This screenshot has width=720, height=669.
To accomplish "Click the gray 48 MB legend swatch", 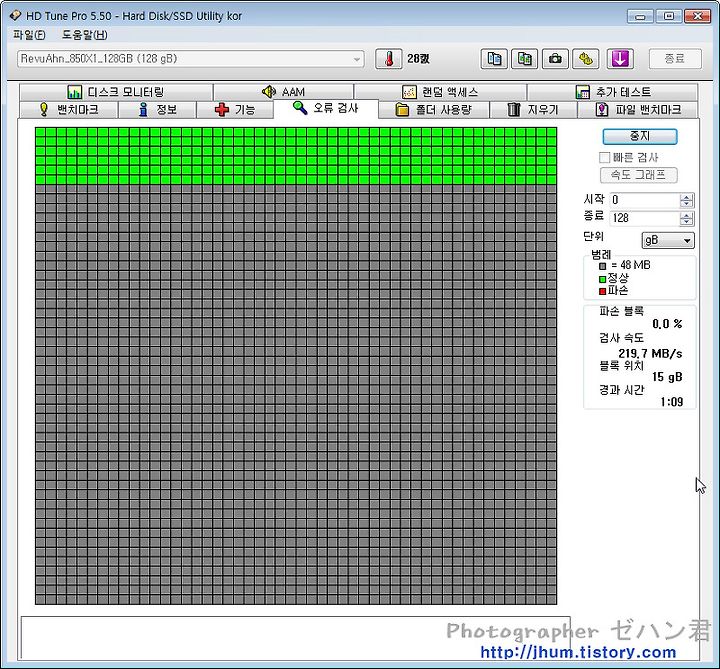I will [602, 266].
